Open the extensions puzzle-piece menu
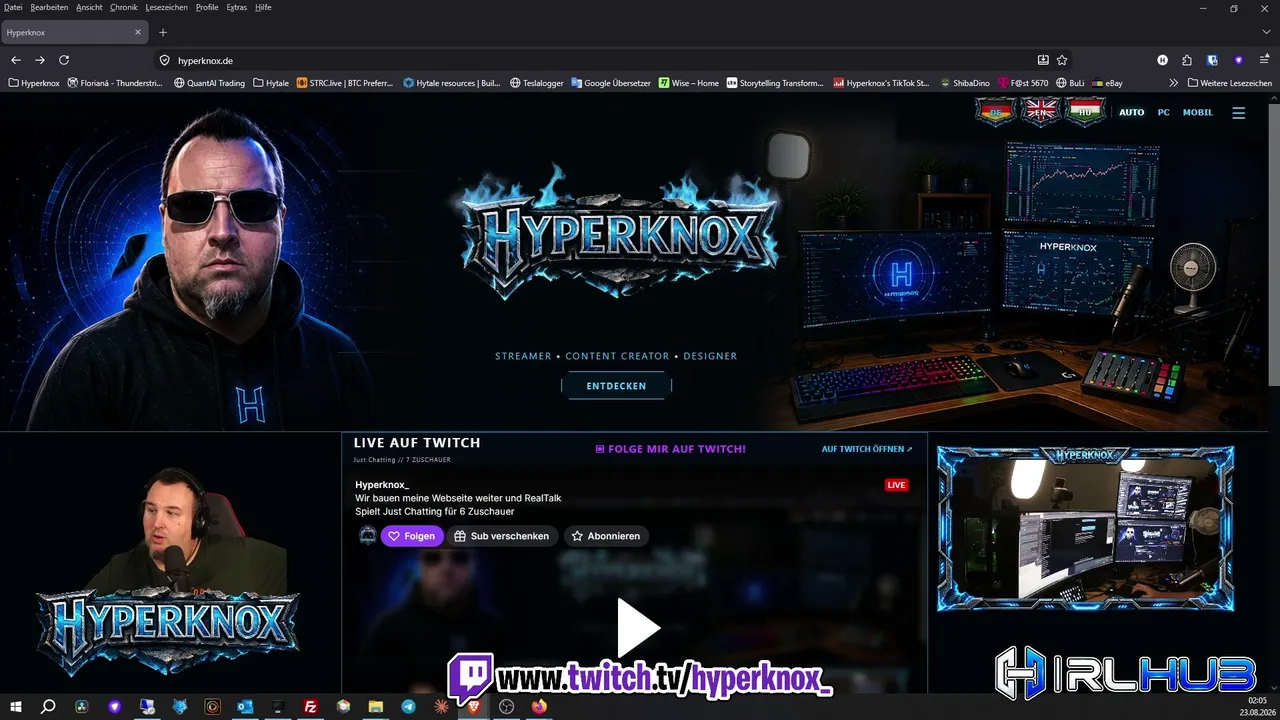 (1187, 60)
